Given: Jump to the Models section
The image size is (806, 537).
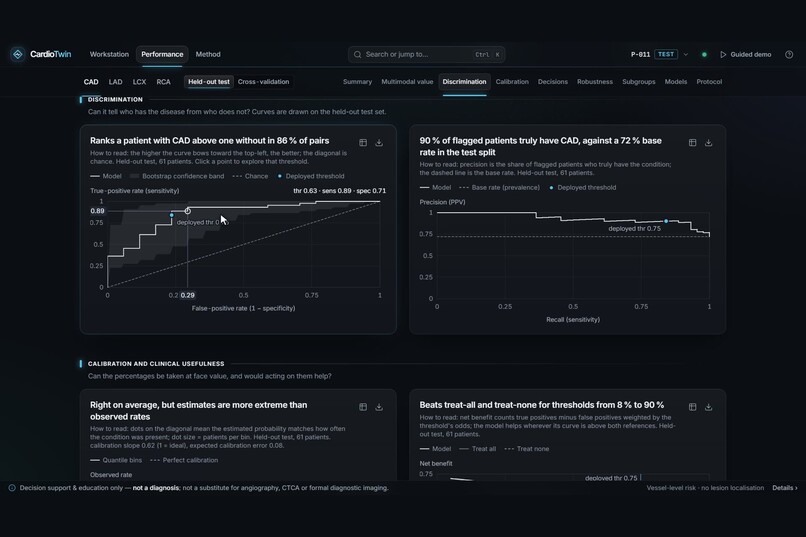Looking at the screenshot, I should (x=675, y=82).
